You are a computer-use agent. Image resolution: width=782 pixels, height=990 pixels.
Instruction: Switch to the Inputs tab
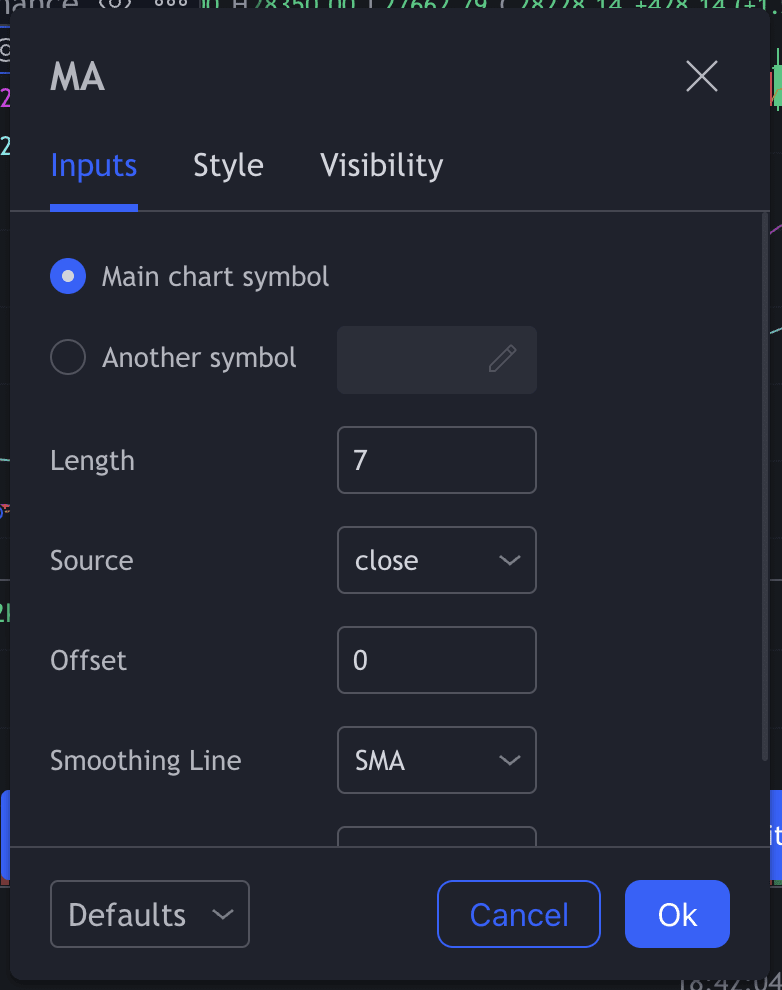pyautogui.click(x=93, y=165)
